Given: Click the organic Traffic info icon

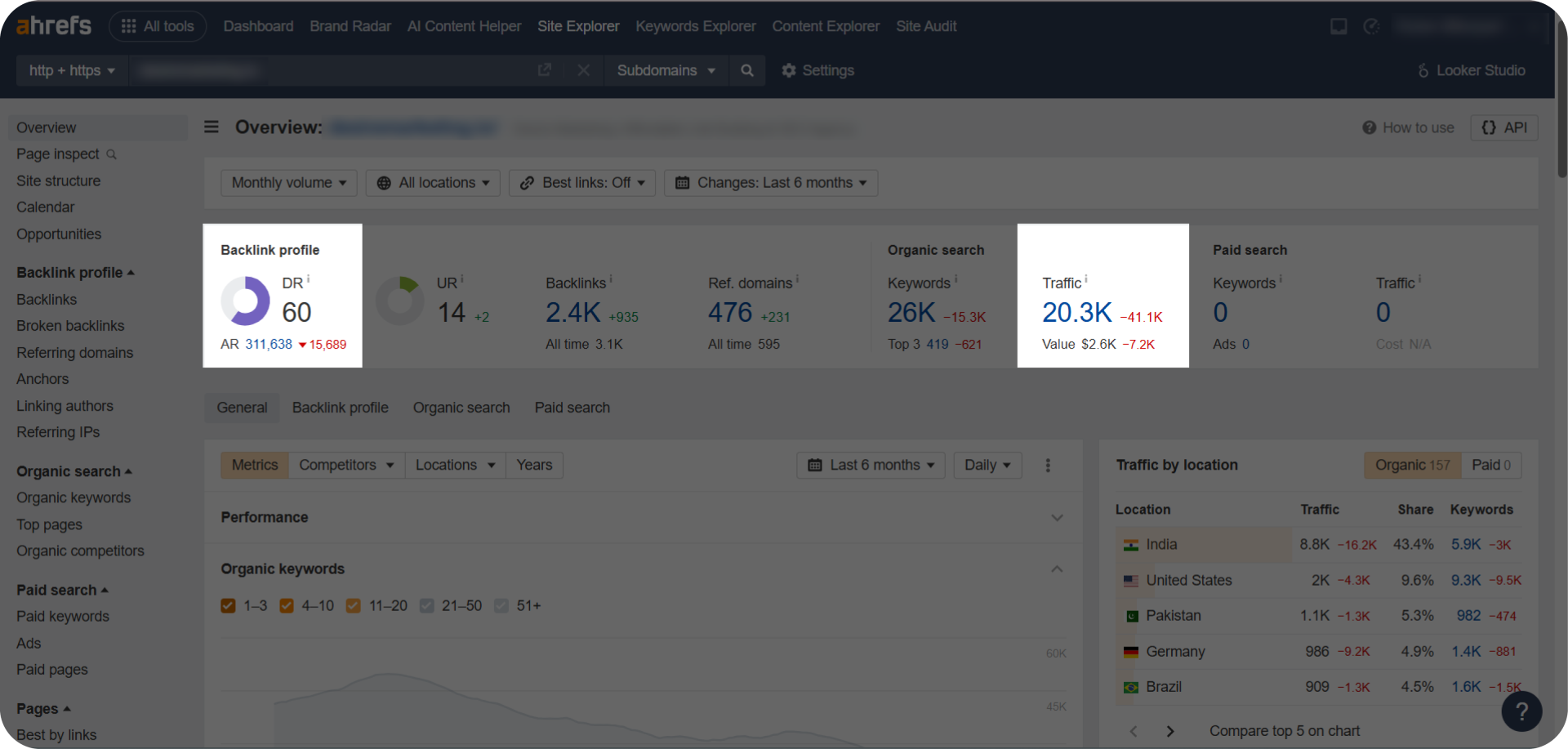Looking at the screenshot, I should [1086, 279].
